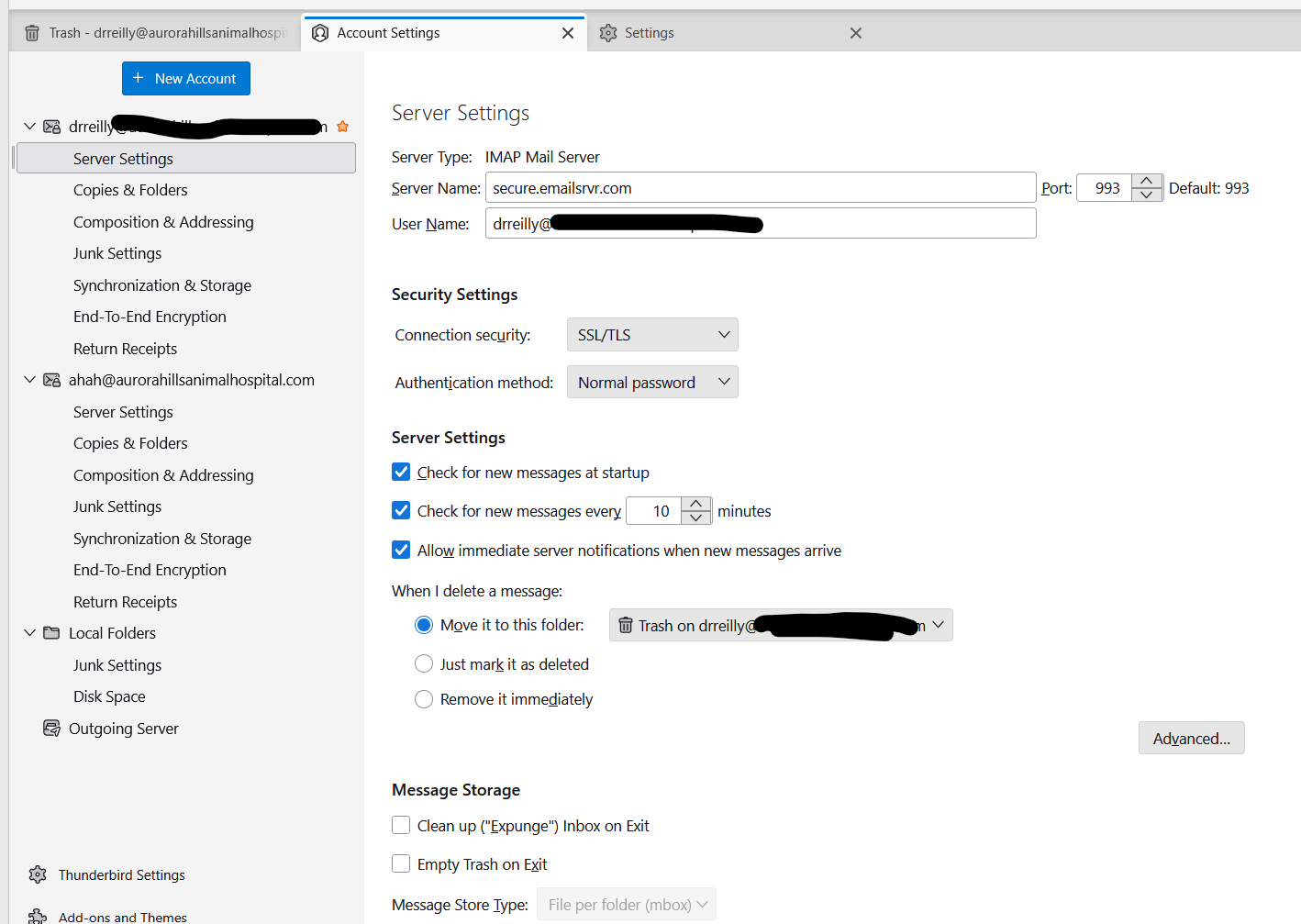Enable Empty Trash on Exit checkbox

click(401, 864)
